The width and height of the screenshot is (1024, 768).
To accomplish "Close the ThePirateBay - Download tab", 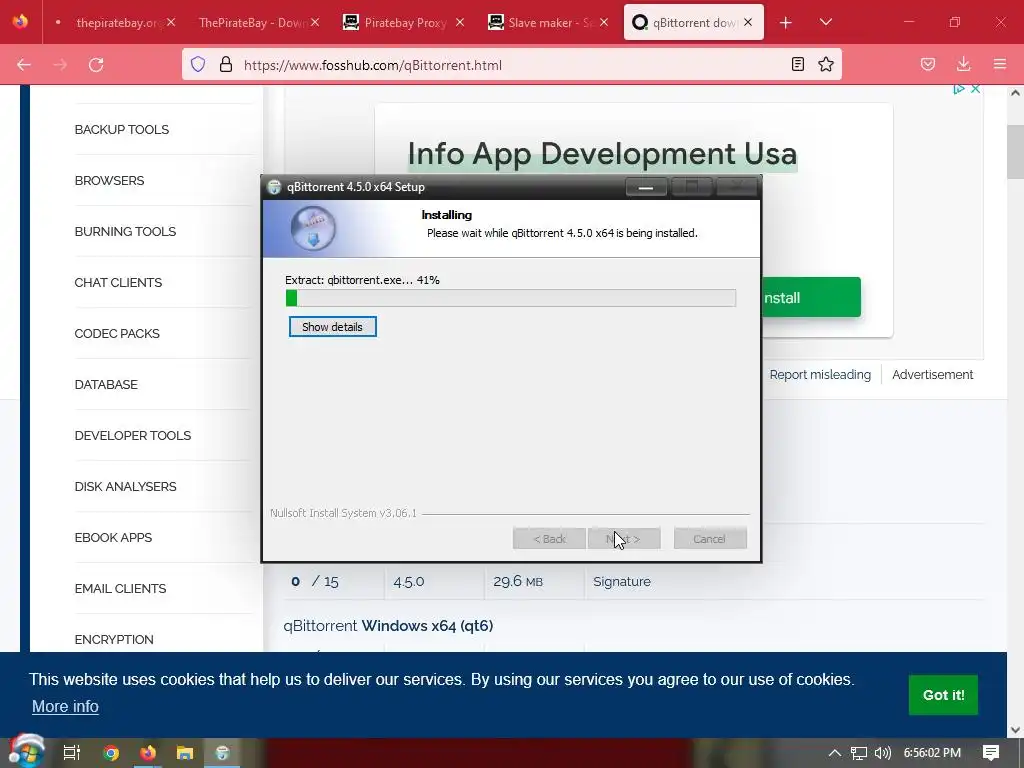I will pos(315,22).
